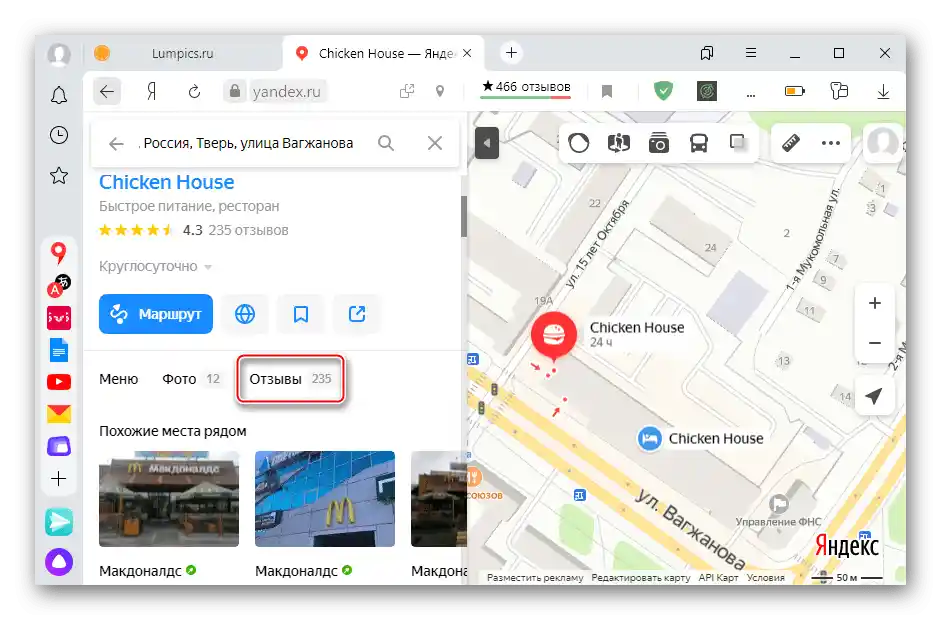Open the ivi sidebar shortcut
Screen dimensions: 941x620
point(59,318)
